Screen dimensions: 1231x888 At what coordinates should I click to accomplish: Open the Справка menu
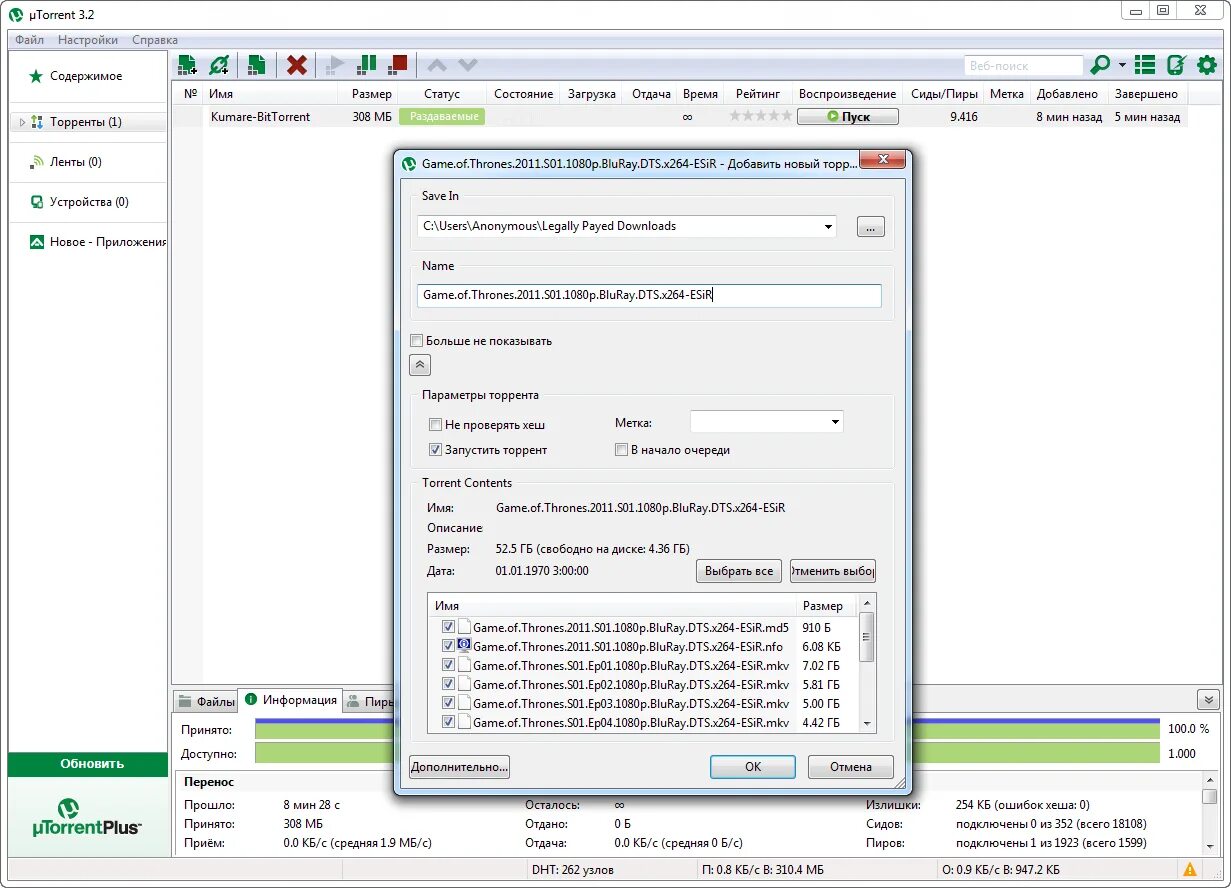pyautogui.click(x=155, y=40)
